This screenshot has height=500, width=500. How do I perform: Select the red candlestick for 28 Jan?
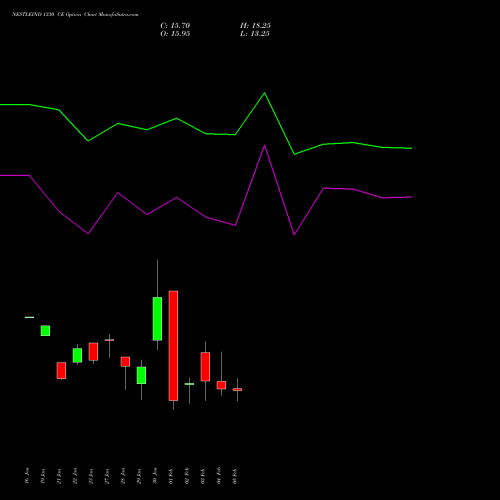125,362
